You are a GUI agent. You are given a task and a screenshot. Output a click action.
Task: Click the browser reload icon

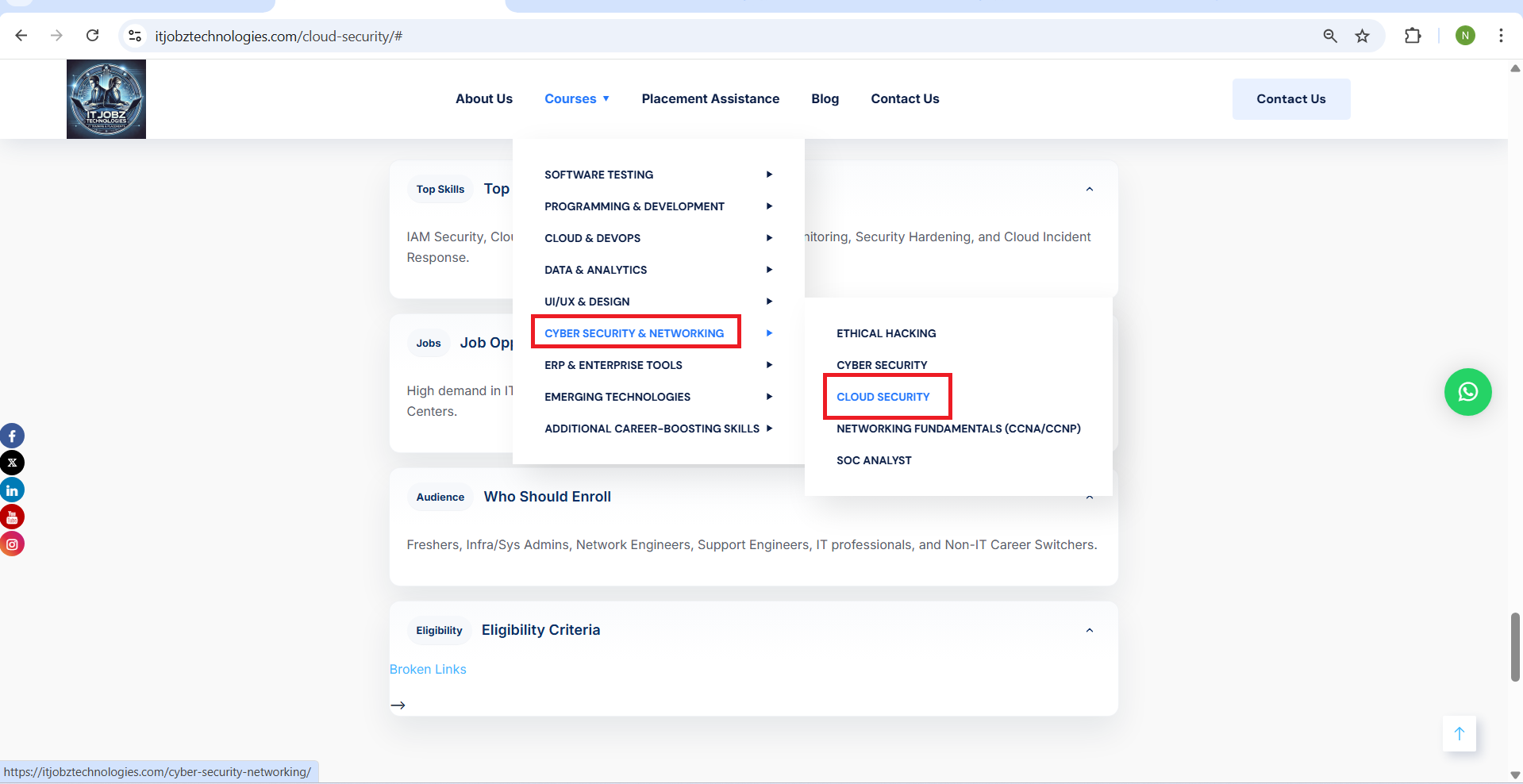[x=93, y=36]
